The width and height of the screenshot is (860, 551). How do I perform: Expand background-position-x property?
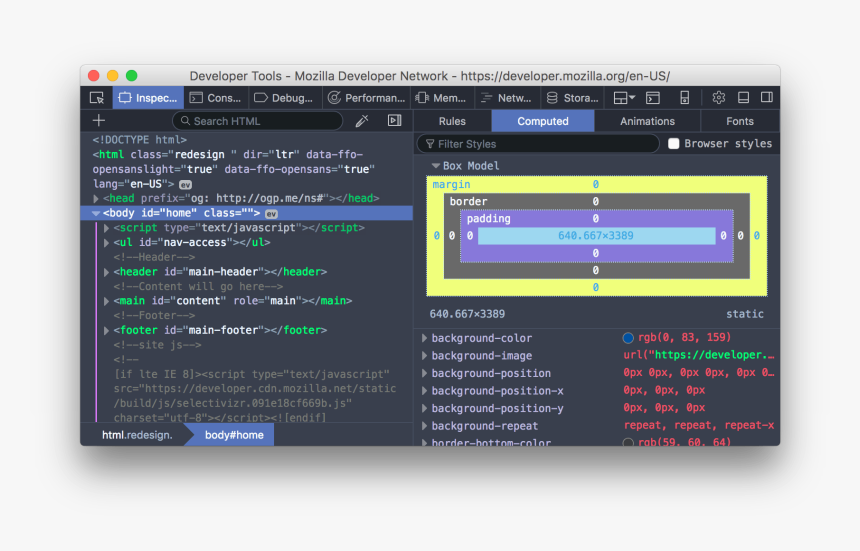424,391
